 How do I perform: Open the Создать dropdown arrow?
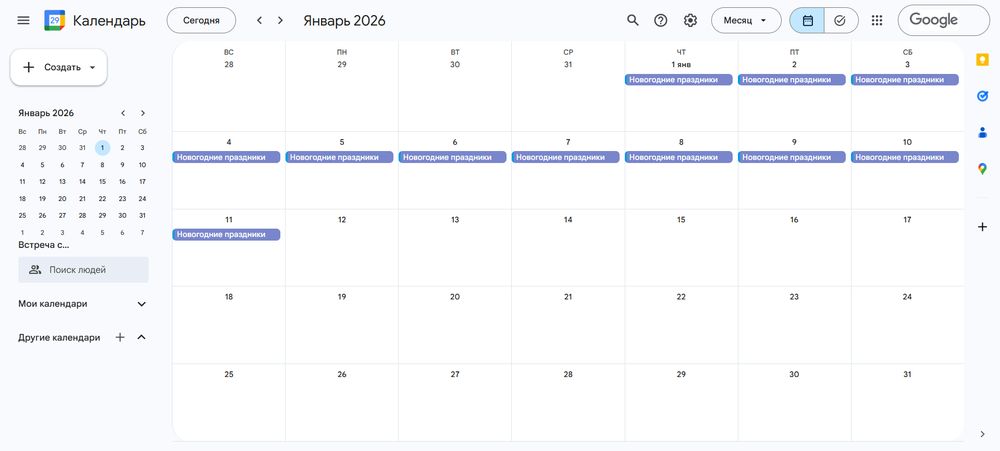coord(92,68)
